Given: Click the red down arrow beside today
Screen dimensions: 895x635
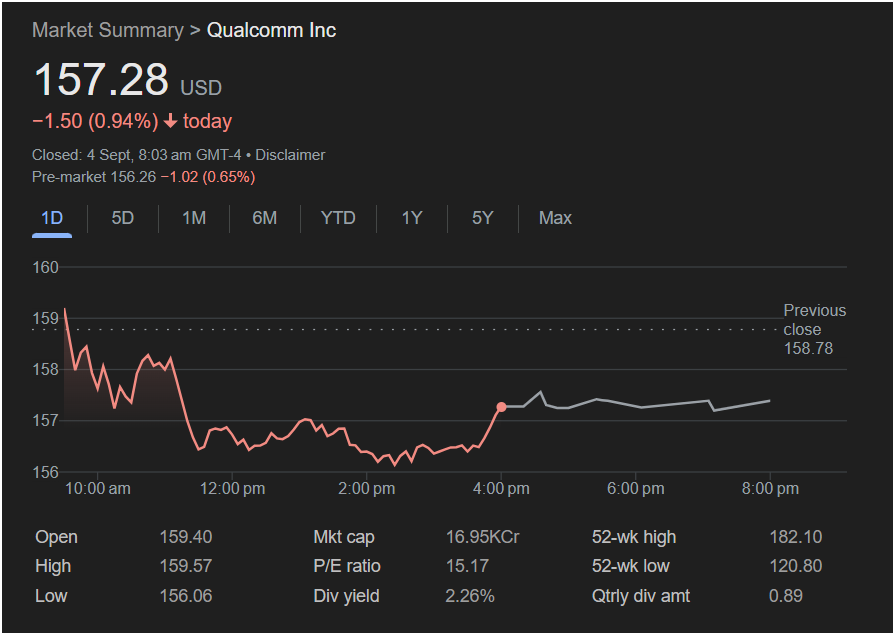Looking at the screenshot, I should click(170, 121).
